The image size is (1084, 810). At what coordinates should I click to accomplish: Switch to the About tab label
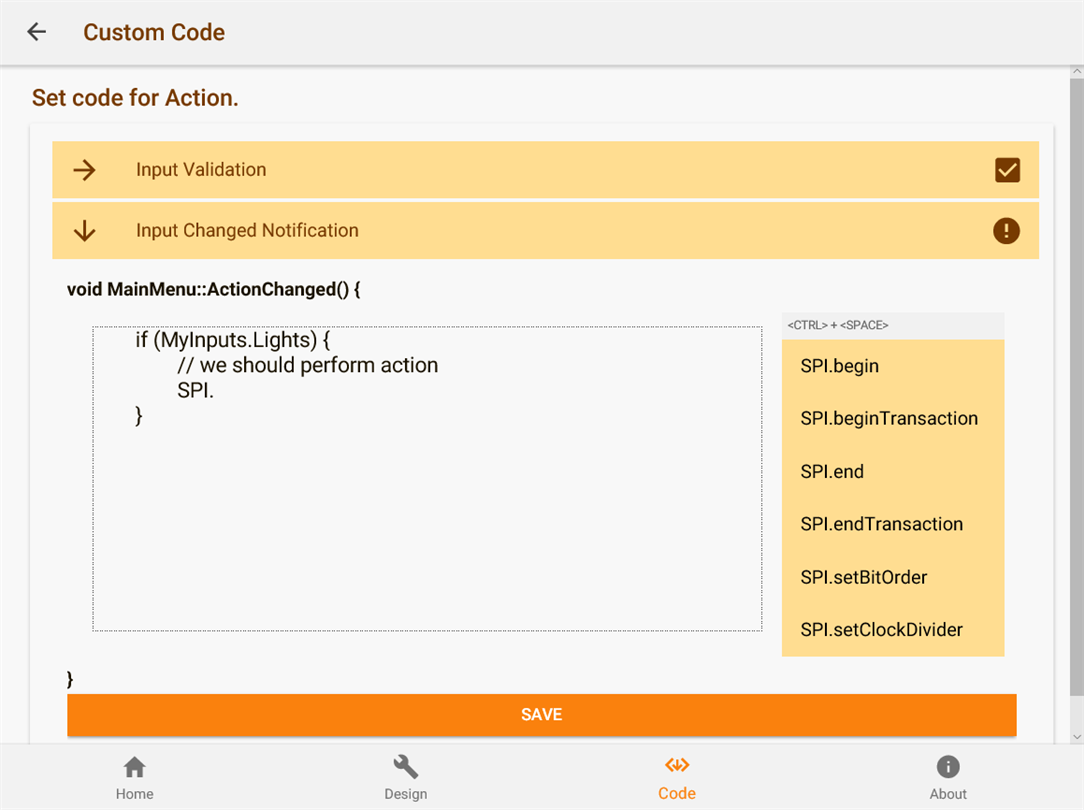point(948,794)
